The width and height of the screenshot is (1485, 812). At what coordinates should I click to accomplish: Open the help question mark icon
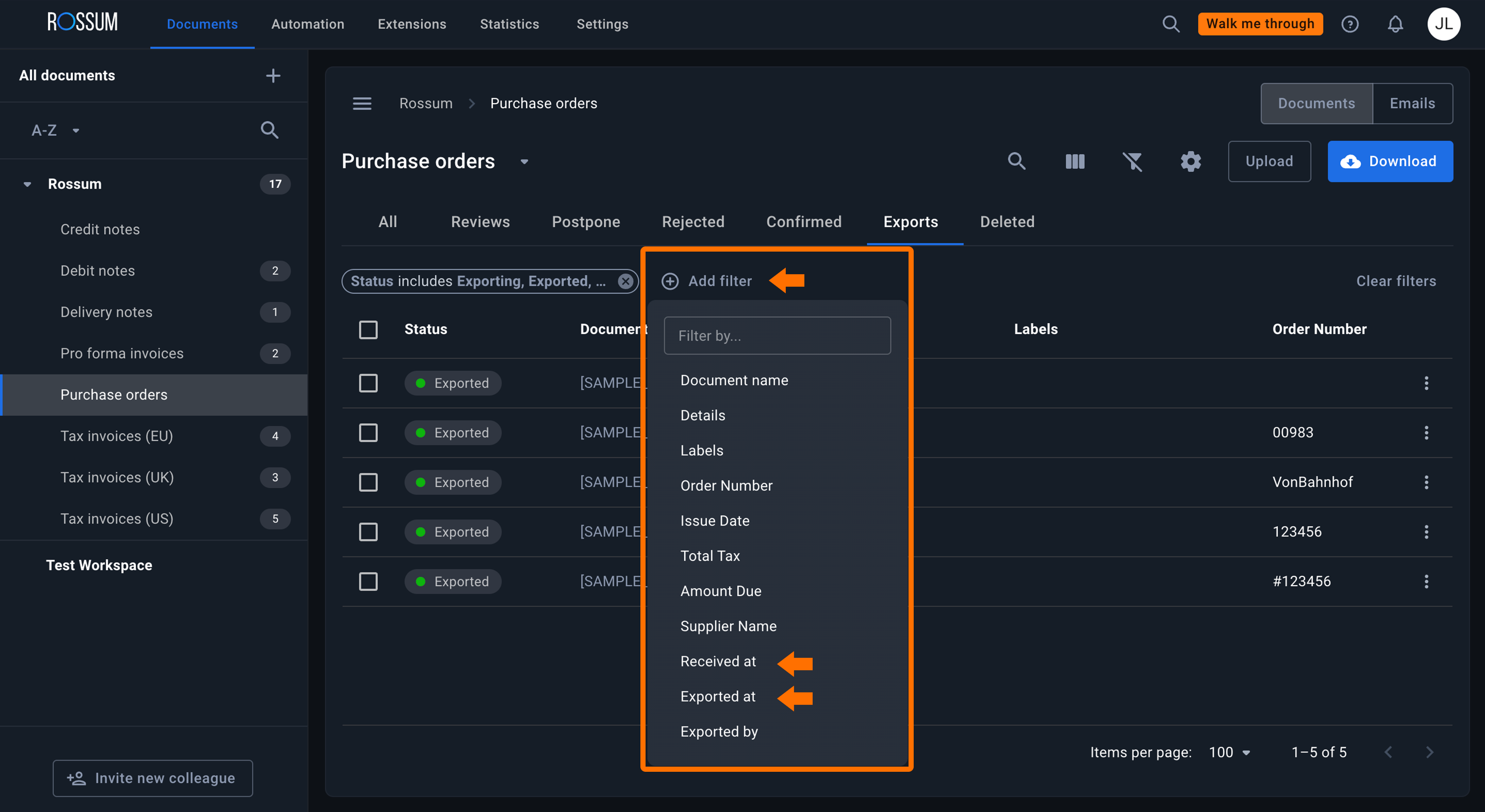click(x=1349, y=24)
